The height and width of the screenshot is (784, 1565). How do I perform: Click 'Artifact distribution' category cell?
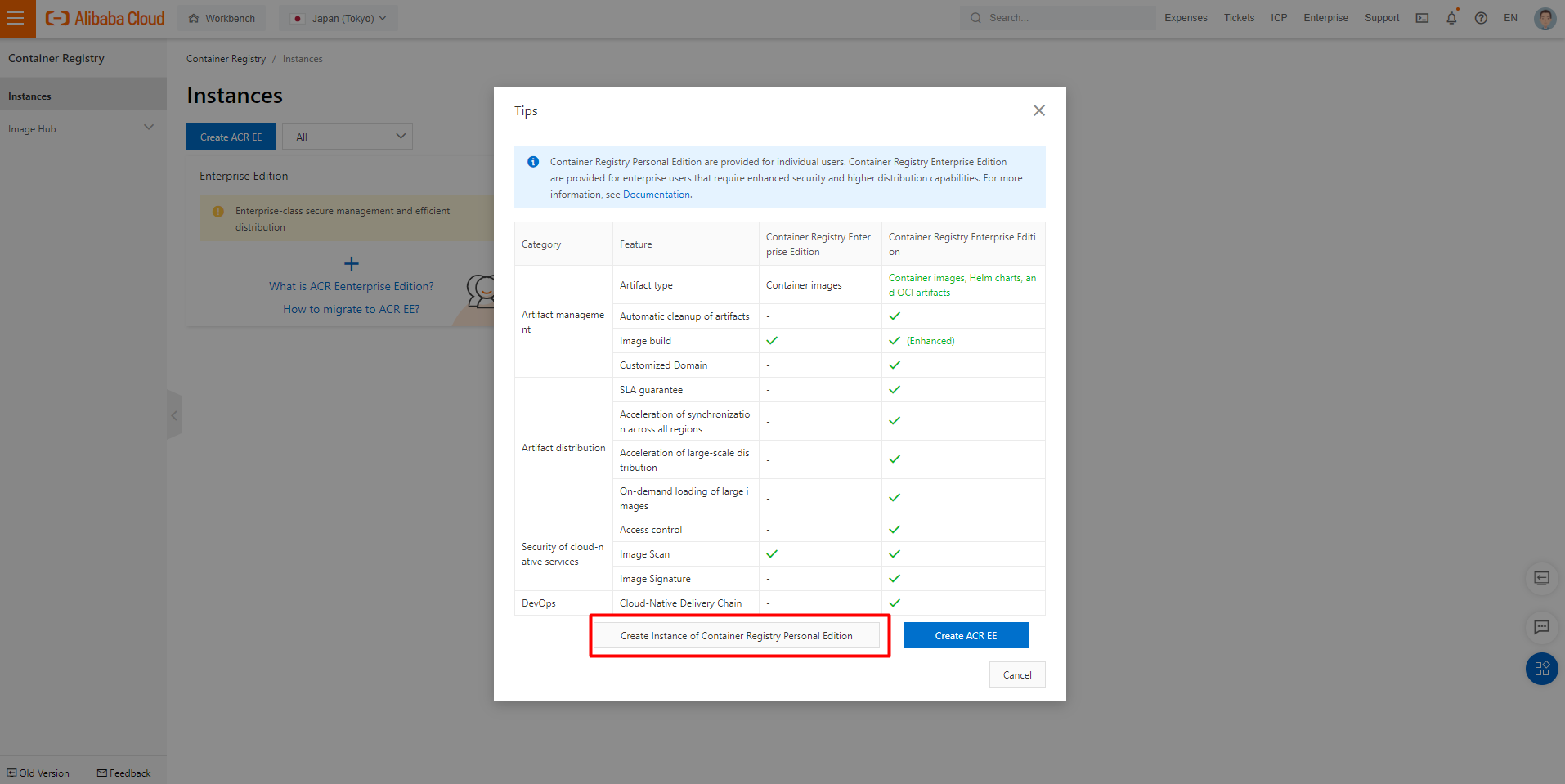563,448
